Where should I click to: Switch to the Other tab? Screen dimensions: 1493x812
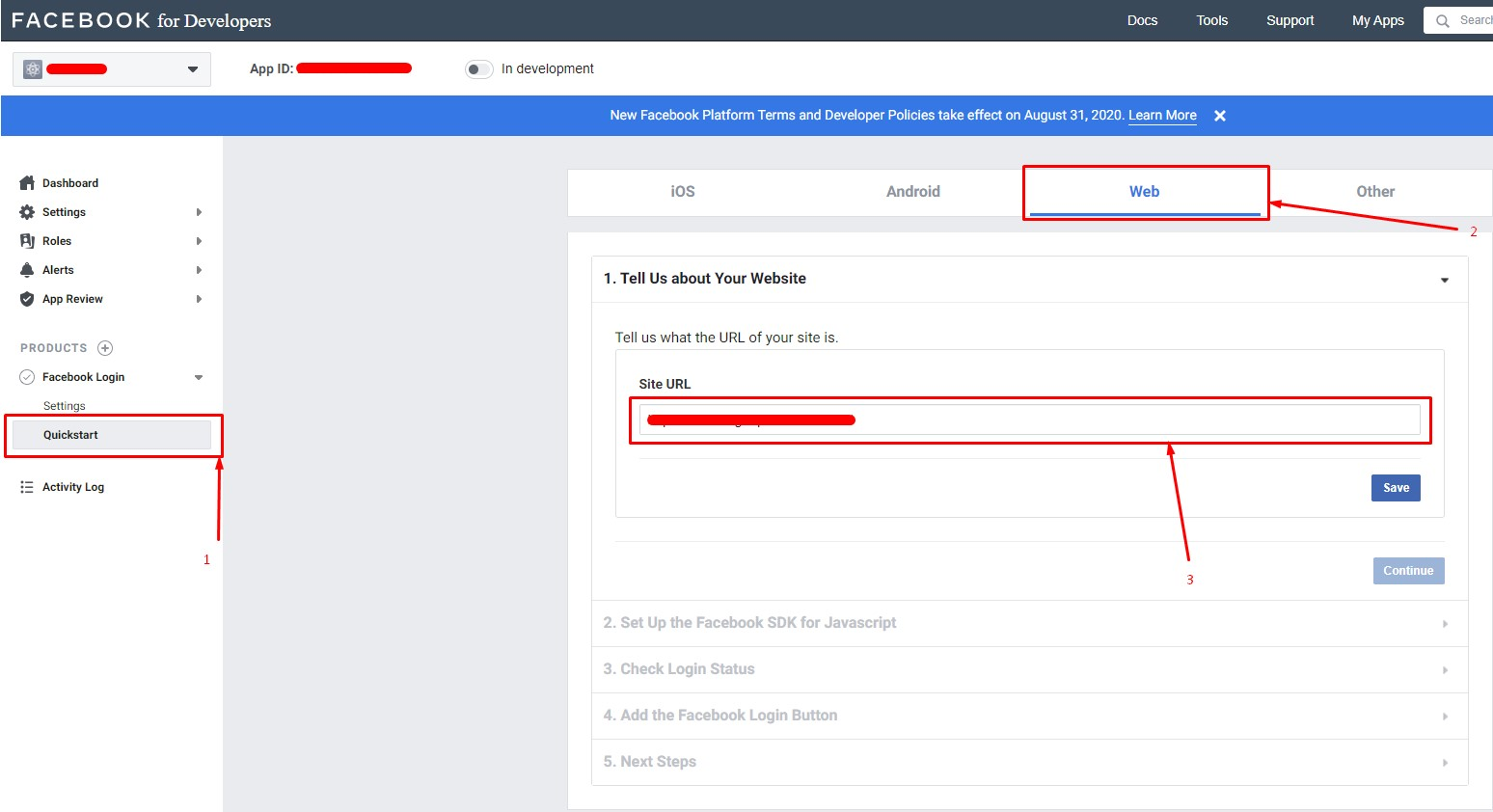click(x=1375, y=192)
